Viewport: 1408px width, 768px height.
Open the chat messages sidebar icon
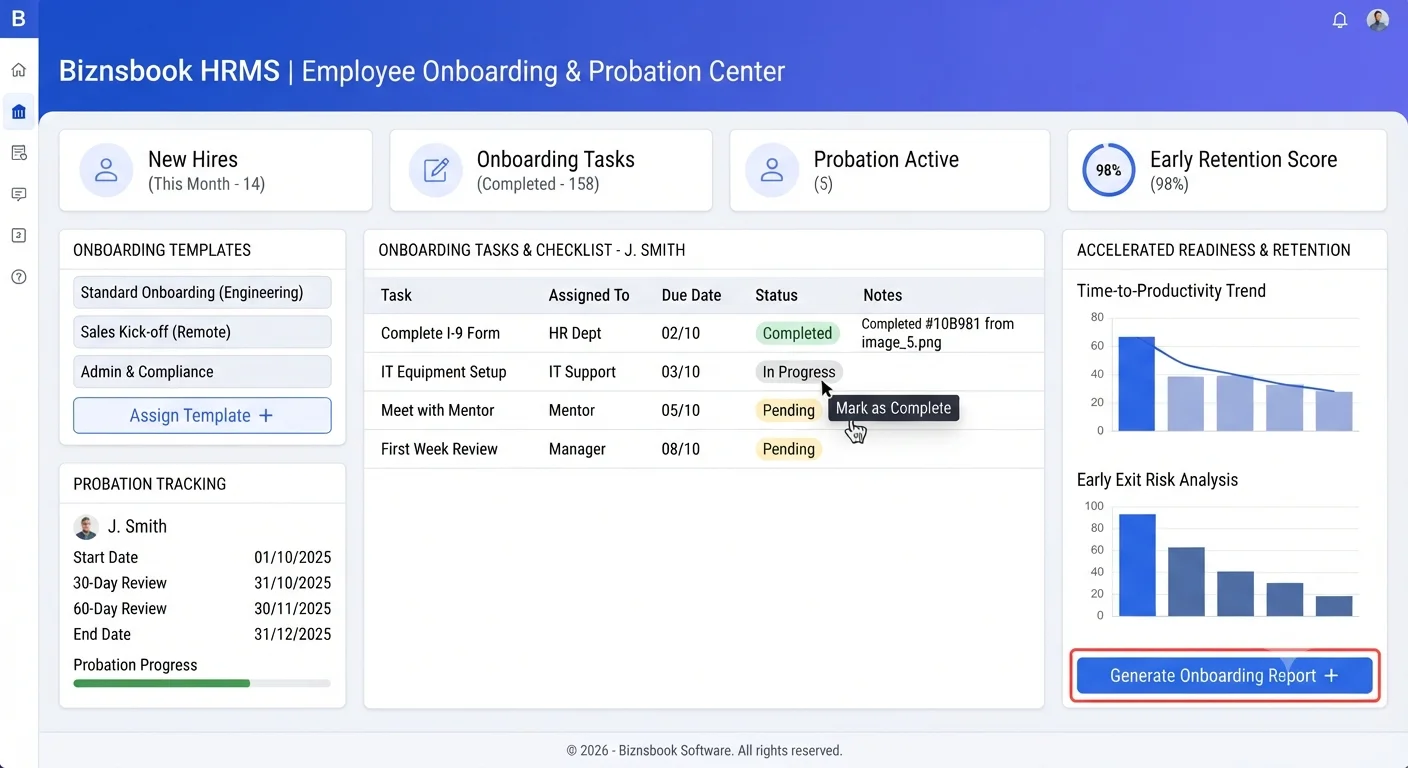pyautogui.click(x=18, y=194)
